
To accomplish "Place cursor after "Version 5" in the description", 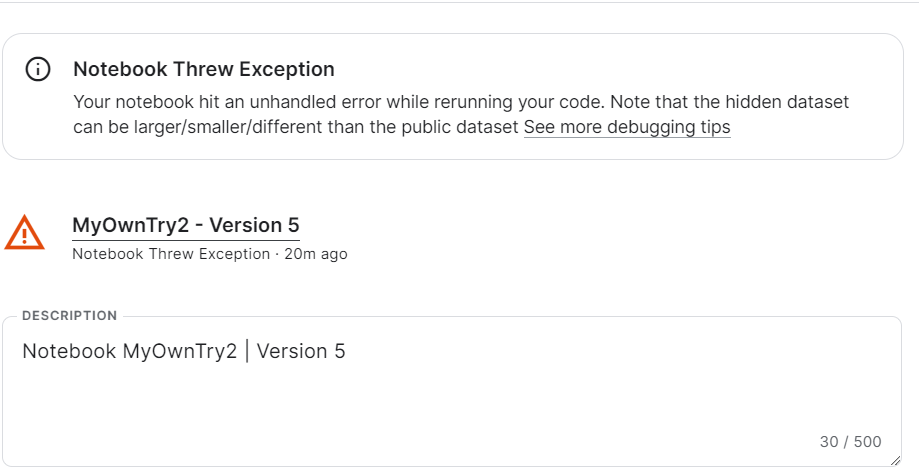I will (x=347, y=352).
